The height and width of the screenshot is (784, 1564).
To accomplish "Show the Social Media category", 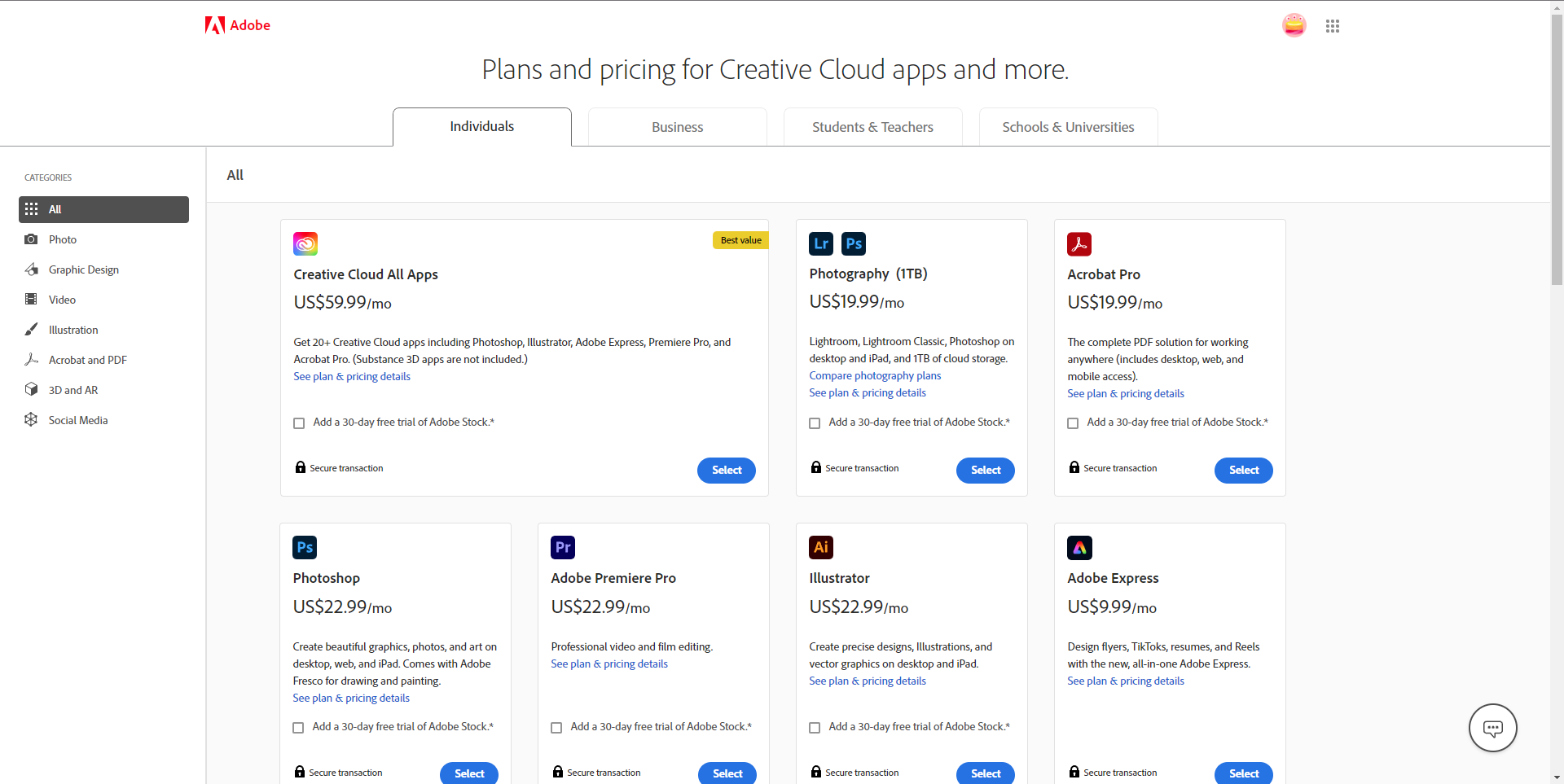I will (x=103, y=420).
